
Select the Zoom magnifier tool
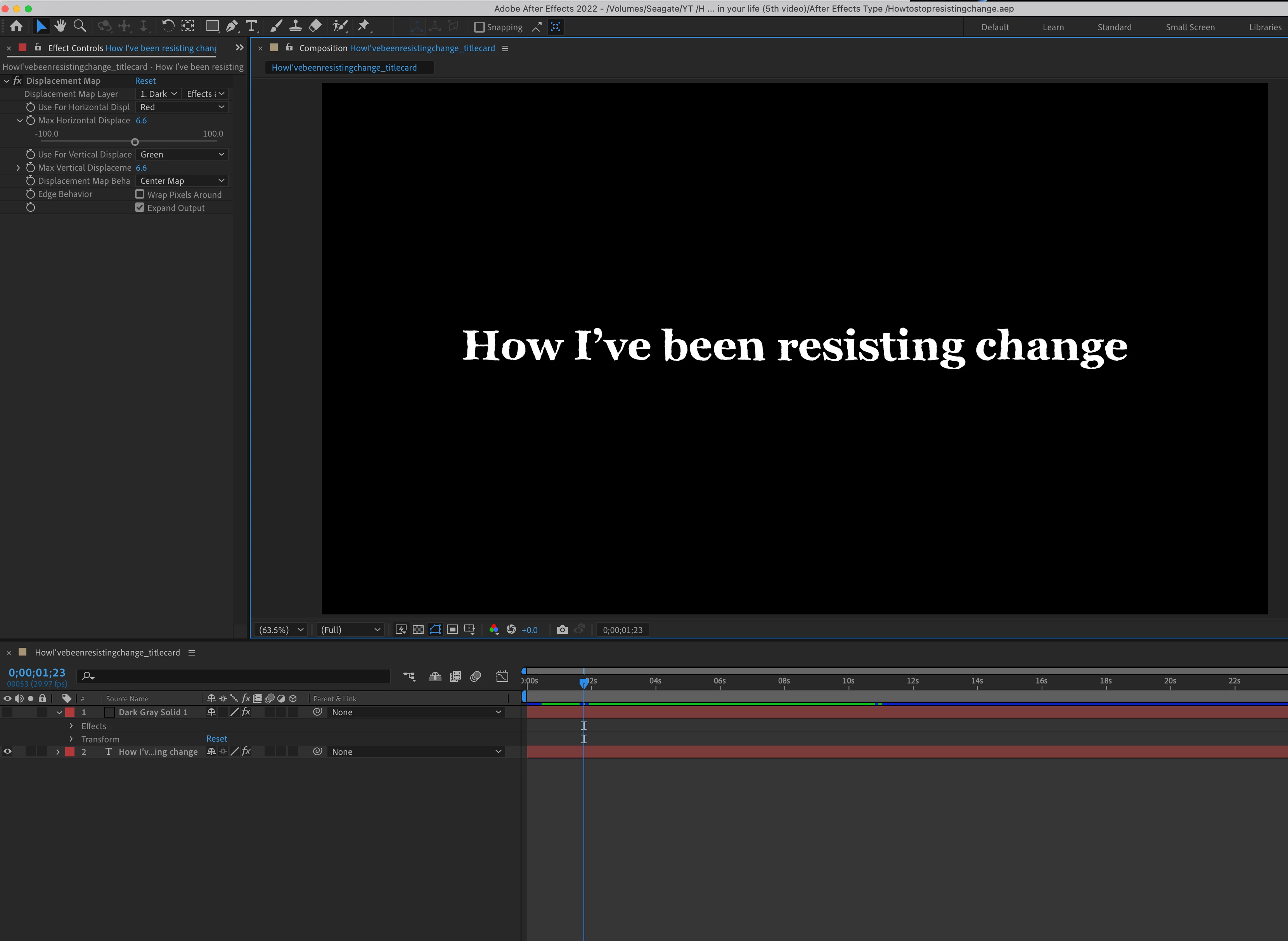click(x=80, y=26)
